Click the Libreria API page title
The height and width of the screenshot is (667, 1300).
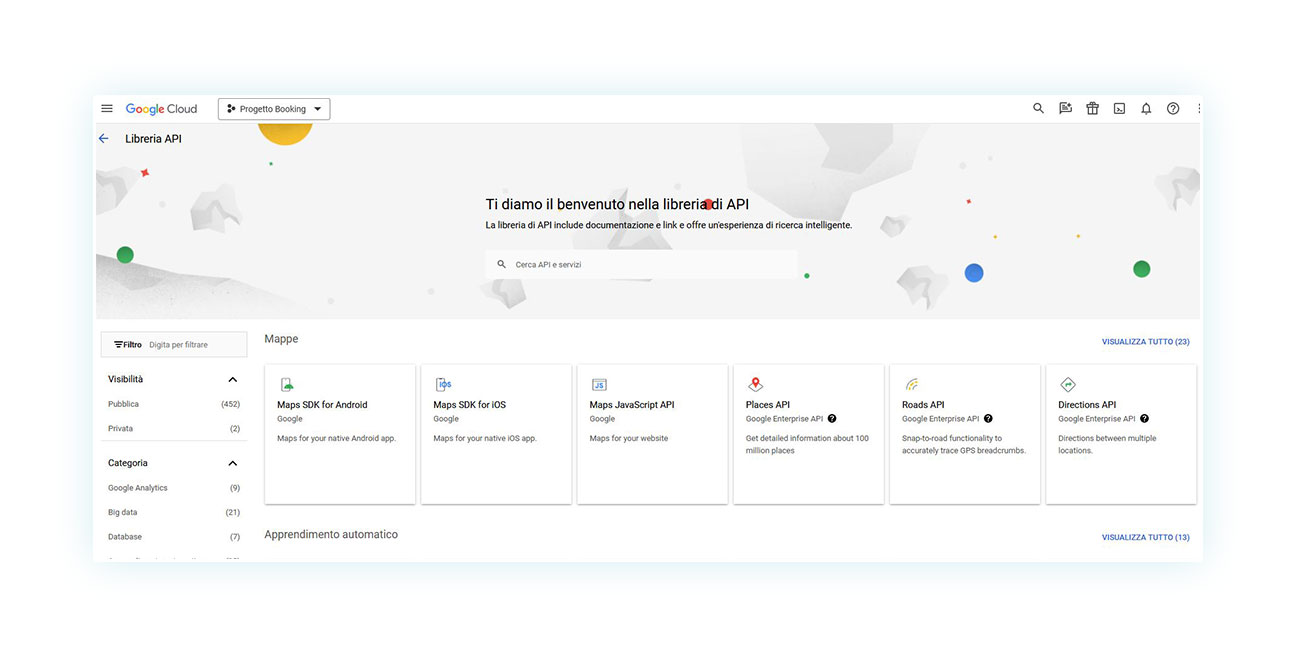click(x=153, y=139)
